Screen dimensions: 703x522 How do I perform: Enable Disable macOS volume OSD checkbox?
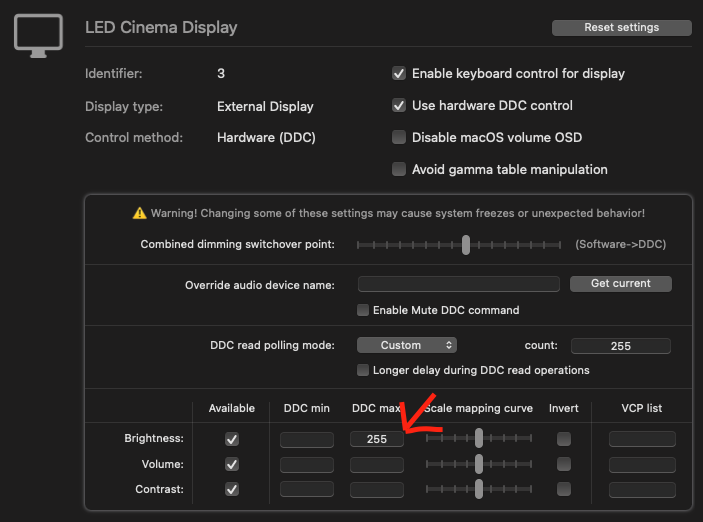399,137
